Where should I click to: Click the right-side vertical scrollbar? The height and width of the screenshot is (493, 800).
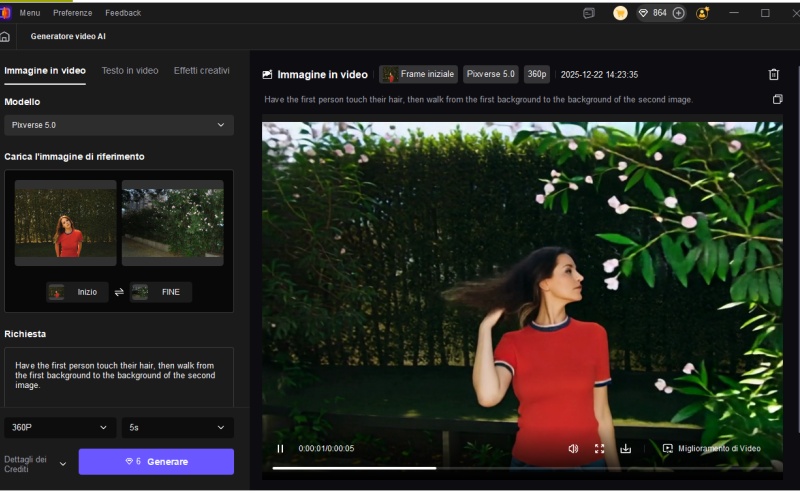click(x=797, y=250)
